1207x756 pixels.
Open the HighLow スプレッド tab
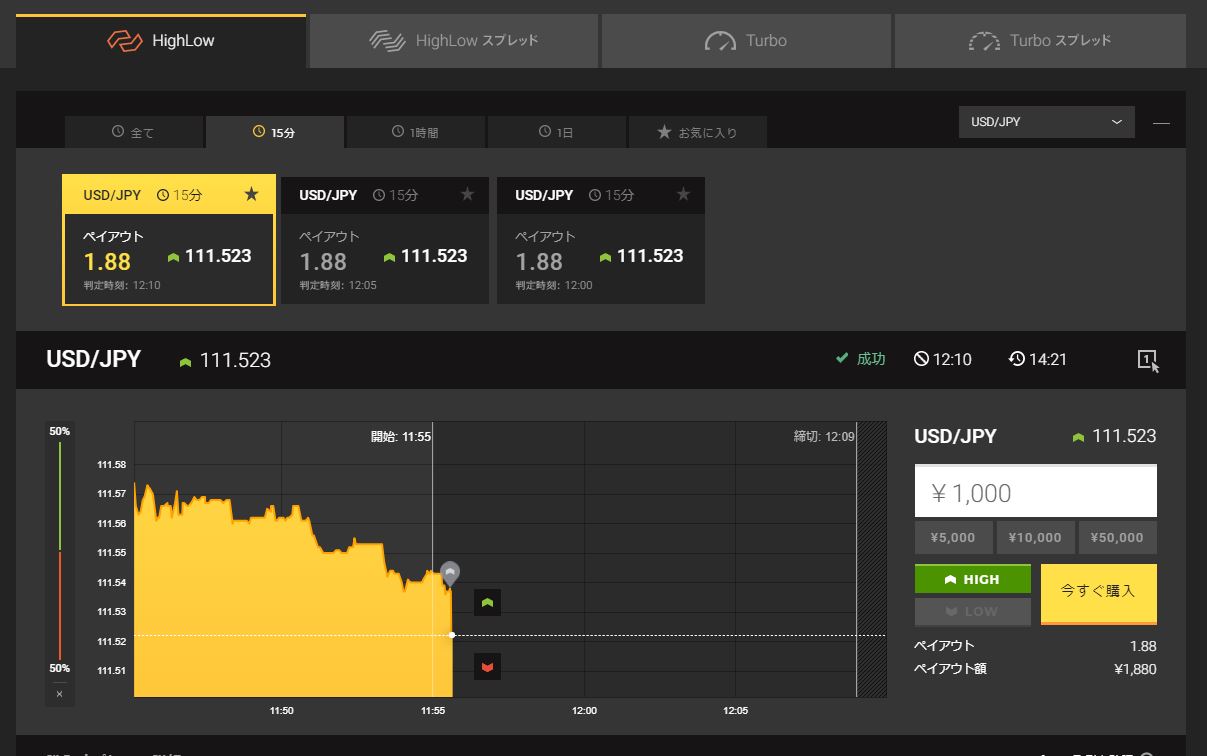tap(454, 41)
